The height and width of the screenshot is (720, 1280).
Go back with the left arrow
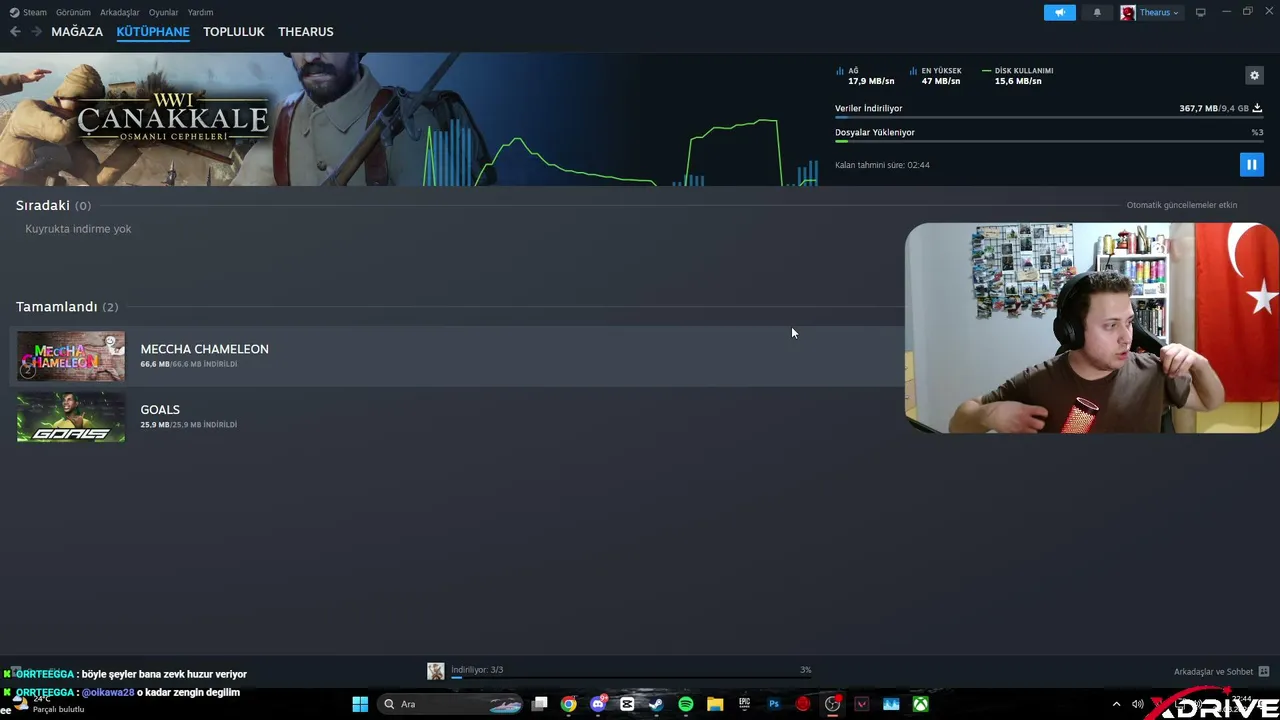[15, 32]
